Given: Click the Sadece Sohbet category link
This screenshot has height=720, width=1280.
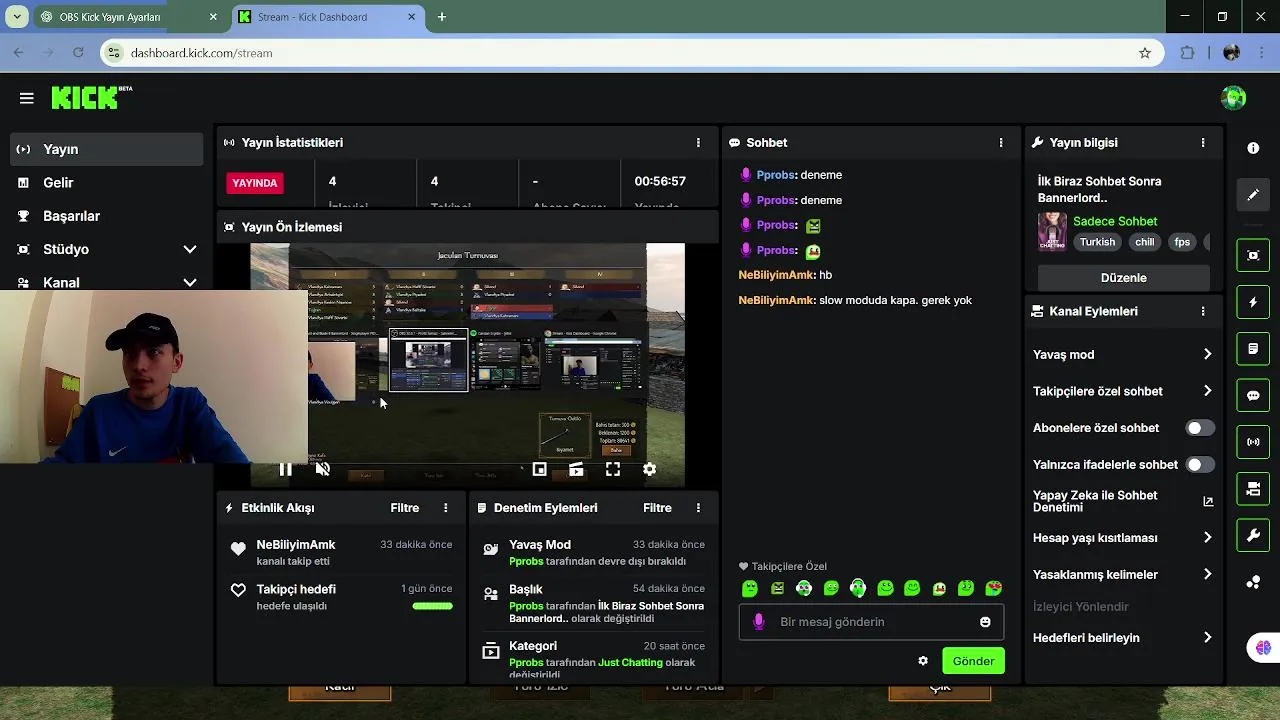Looking at the screenshot, I should tap(1115, 221).
